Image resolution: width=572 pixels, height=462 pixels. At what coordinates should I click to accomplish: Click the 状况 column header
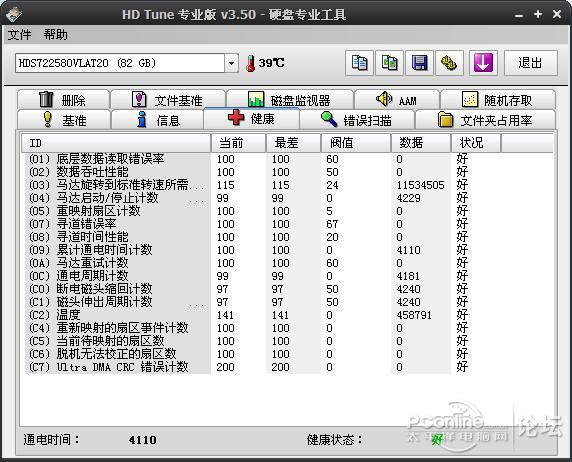point(476,143)
